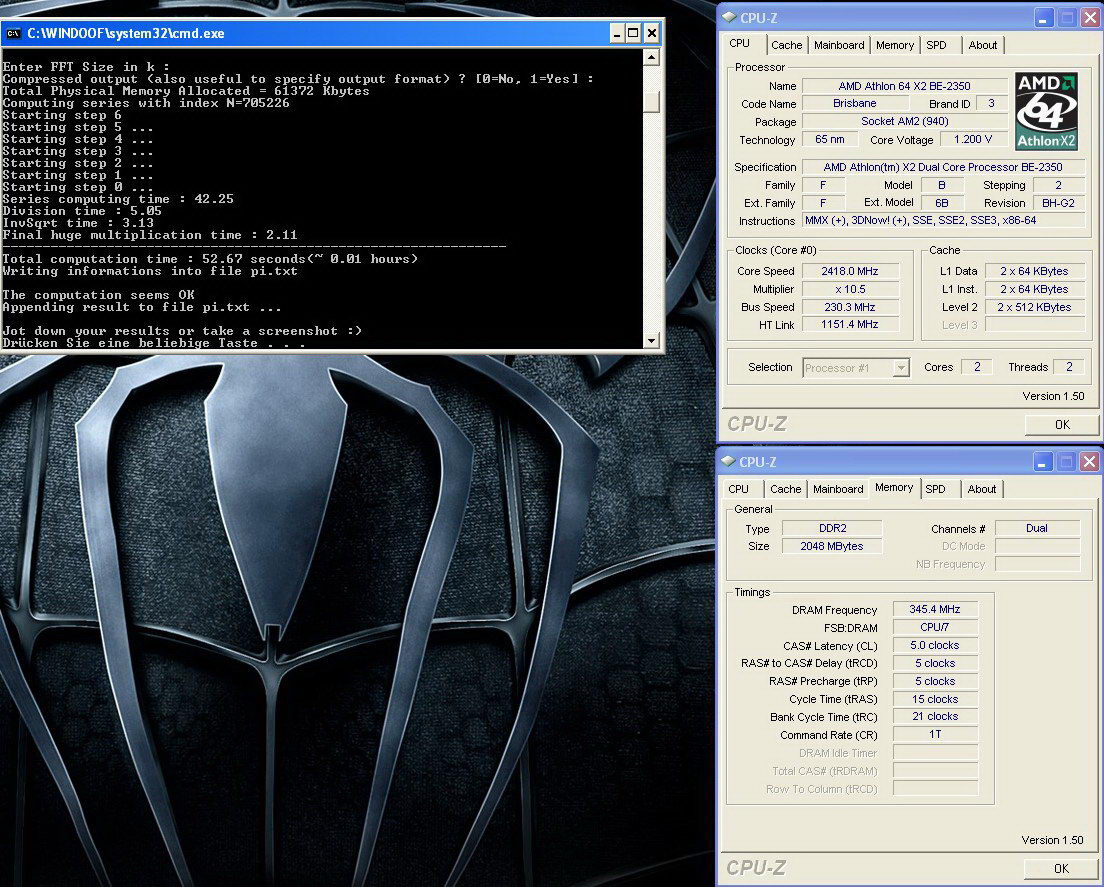Select CPU tab in upper CPU-Z
The height and width of the screenshot is (887, 1104).
coord(739,44)
